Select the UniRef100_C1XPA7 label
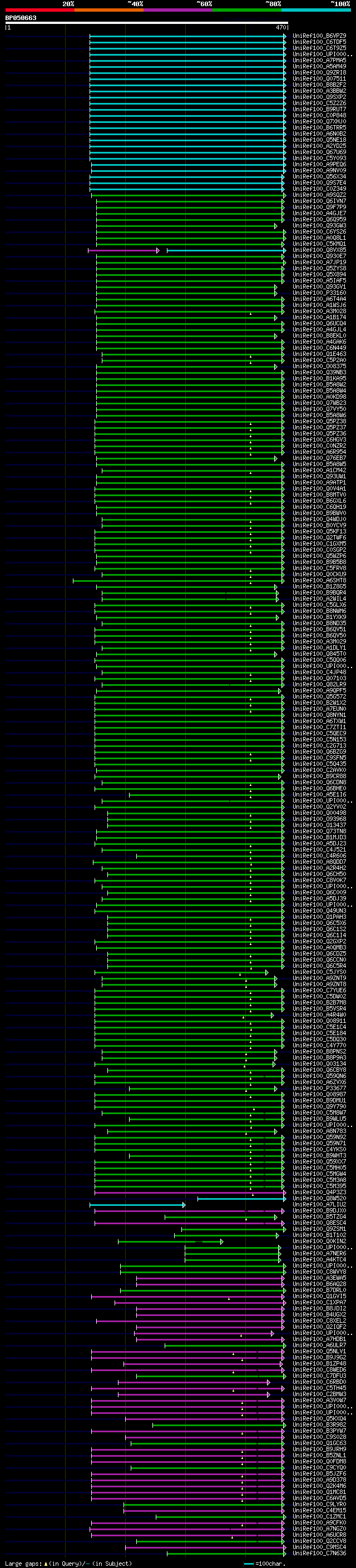This screenshot has height=1568, width=356. 319,1302
